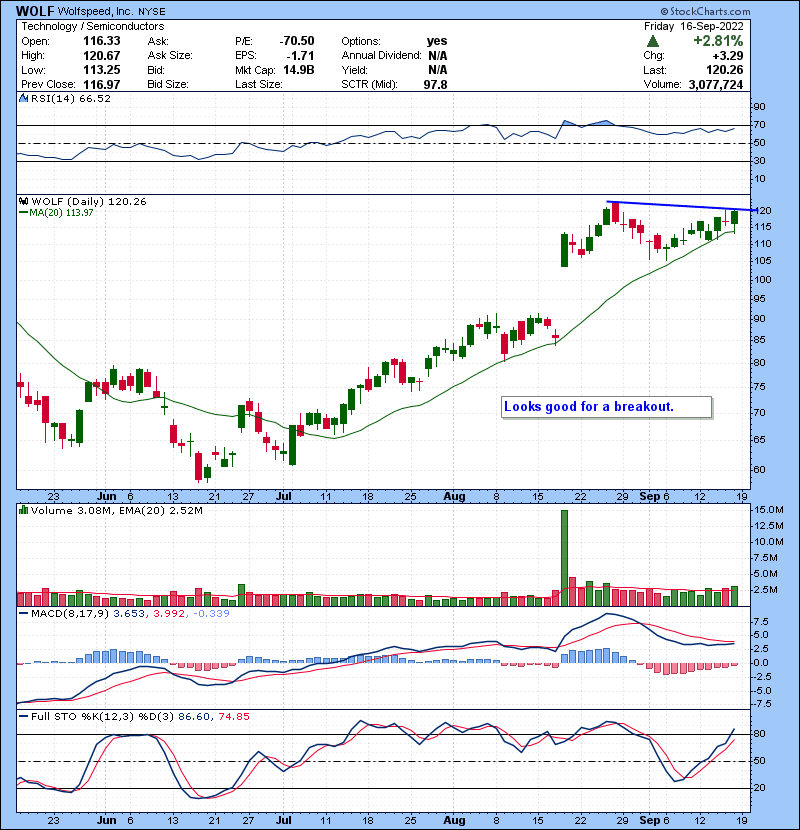
Task: Click the Mkt Cap value 14.9B
Action: click(x=299, y=70)
